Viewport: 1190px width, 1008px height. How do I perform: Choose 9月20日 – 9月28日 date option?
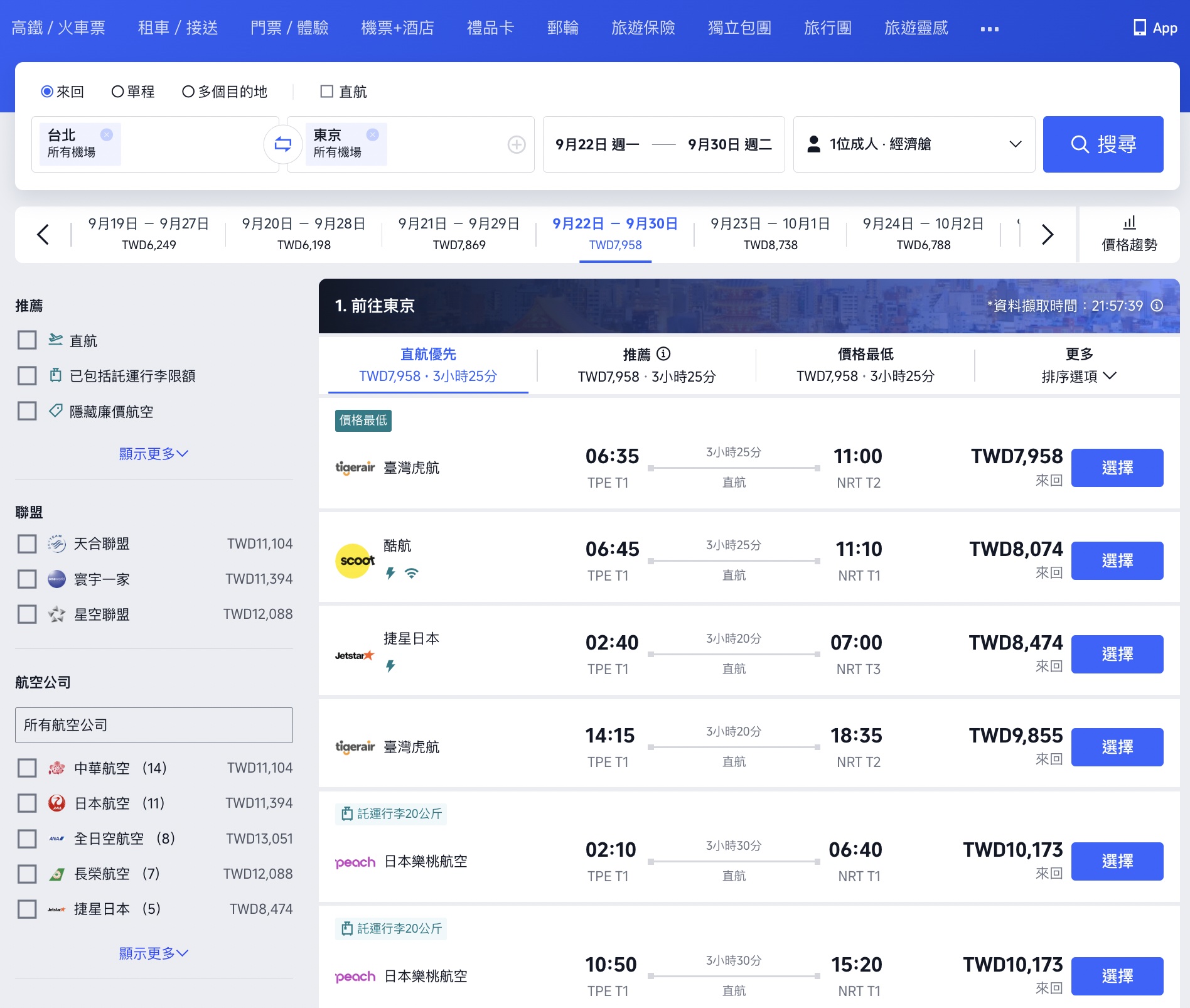pos(304,233)
